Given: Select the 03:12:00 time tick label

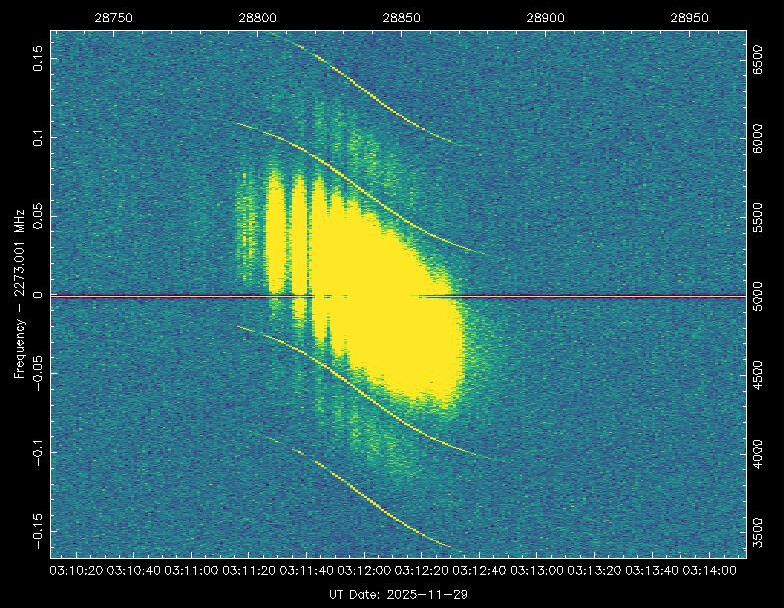Looking at the screenshot, I should point(364,570).
